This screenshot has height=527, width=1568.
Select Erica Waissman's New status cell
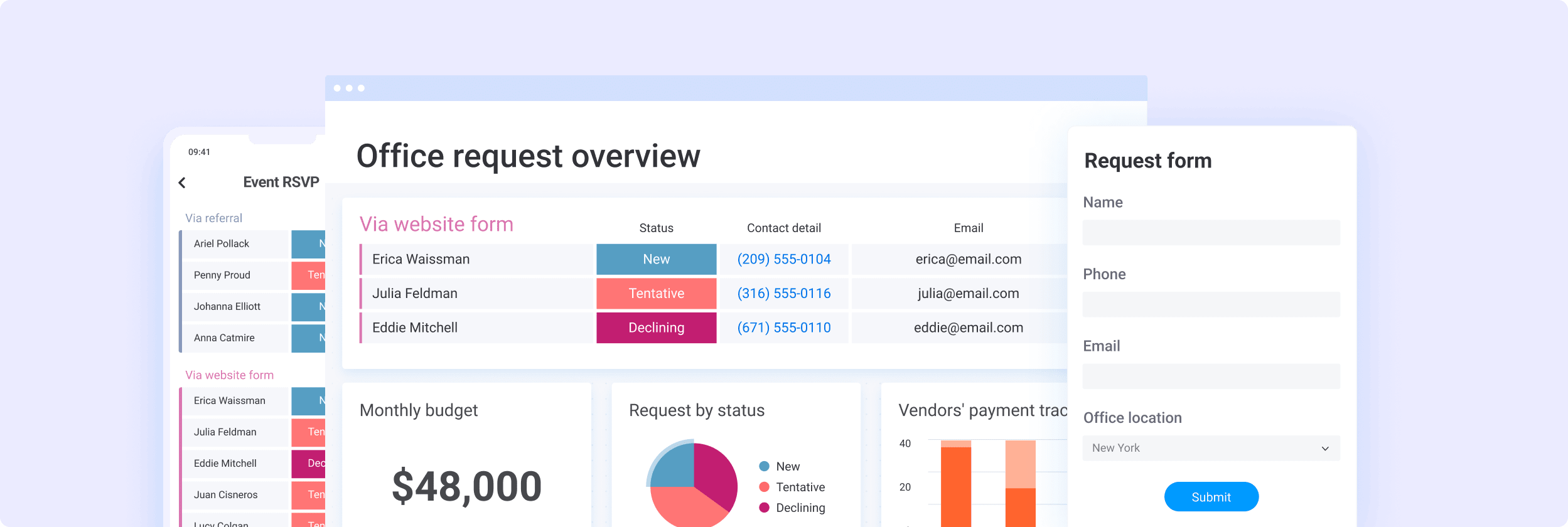point(656,259)
